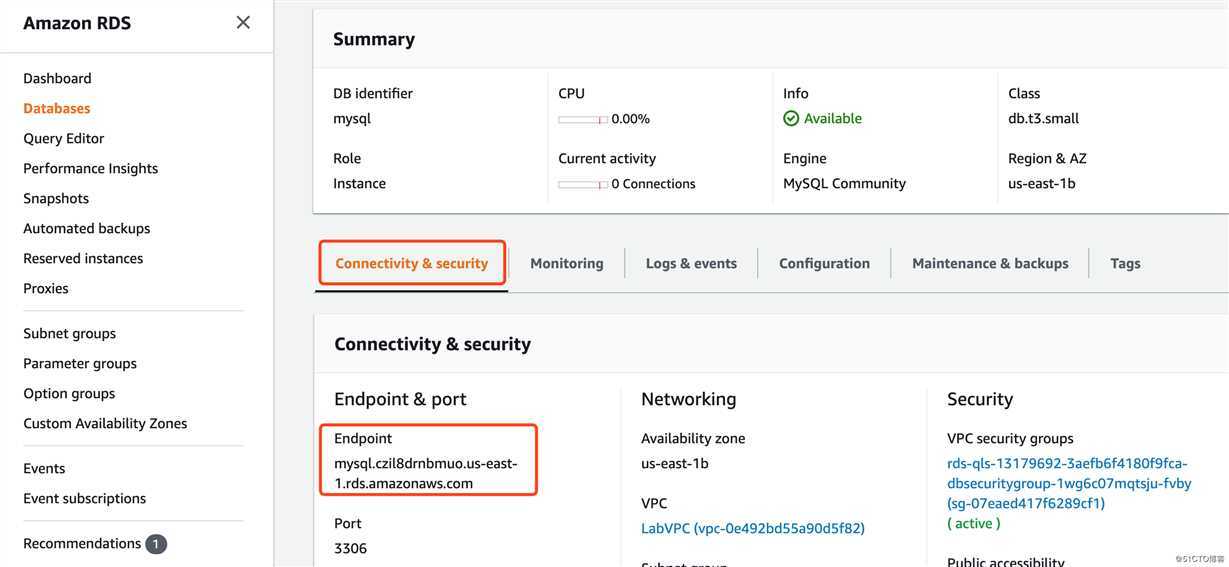Switch to the Logs & events tab
Screen dimensions: 1229x567
(691, 263)
